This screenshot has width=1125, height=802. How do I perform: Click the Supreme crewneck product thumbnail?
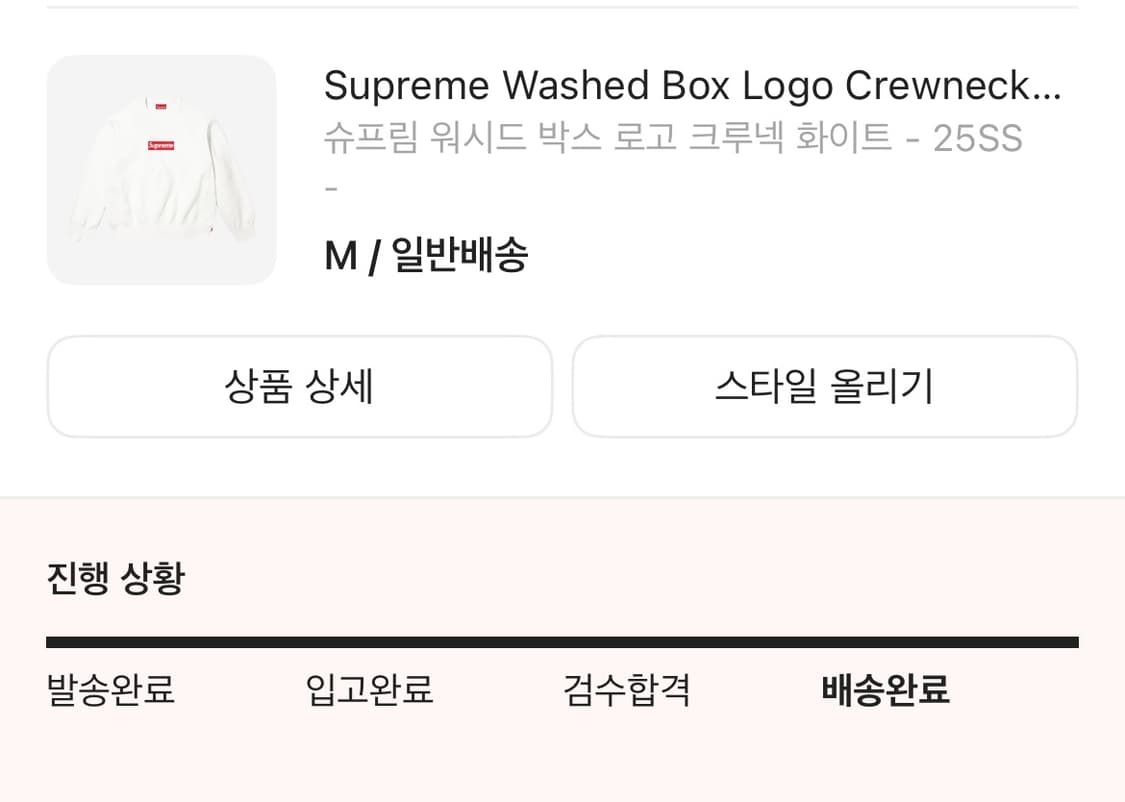pyautogui.click(x=161, y=170)
